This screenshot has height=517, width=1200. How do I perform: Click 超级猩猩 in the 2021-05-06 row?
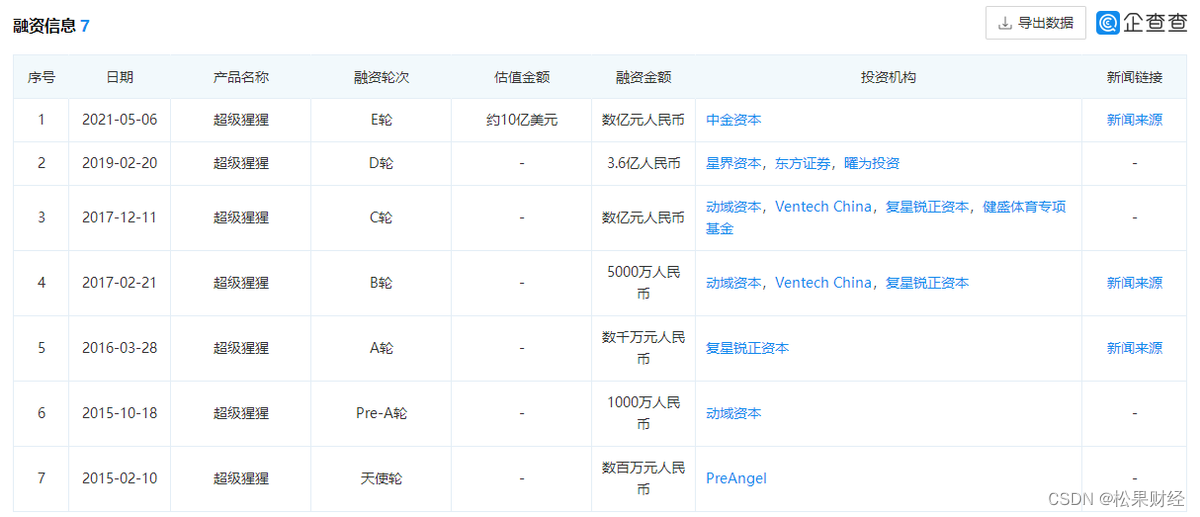241,120
